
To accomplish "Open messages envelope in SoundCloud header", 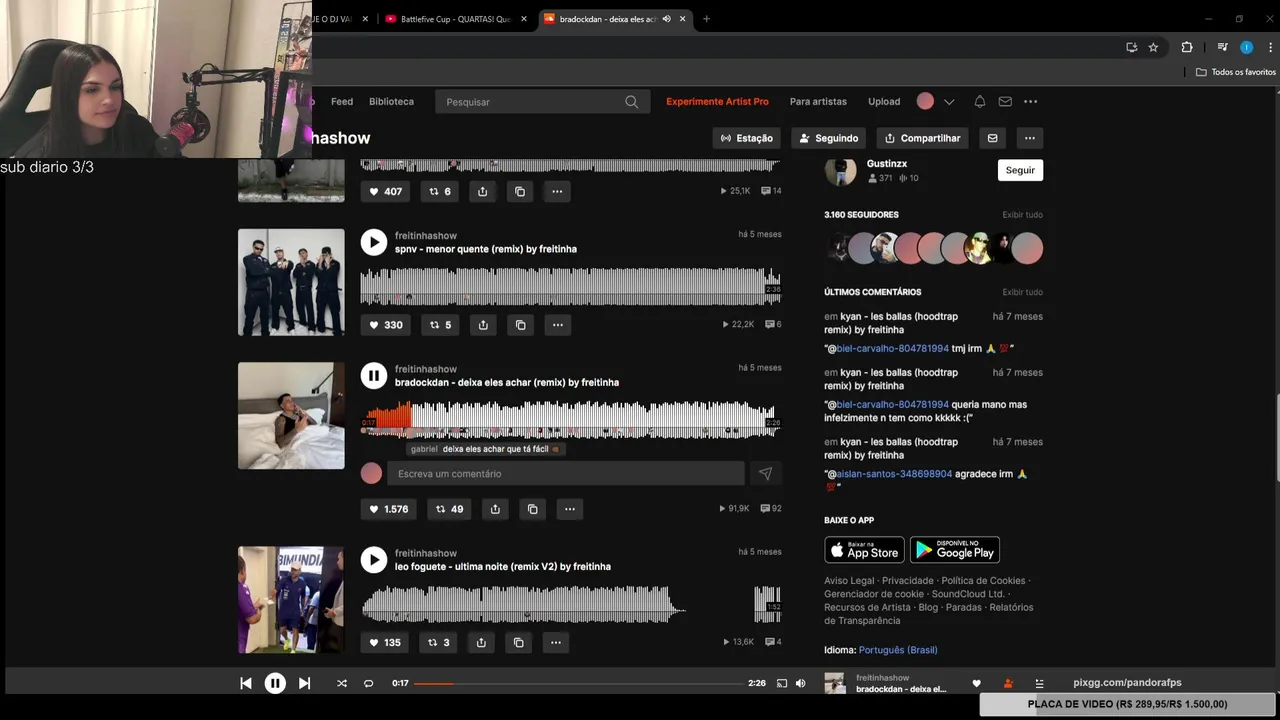I will pyautogui.click(x=1005, y=102).
